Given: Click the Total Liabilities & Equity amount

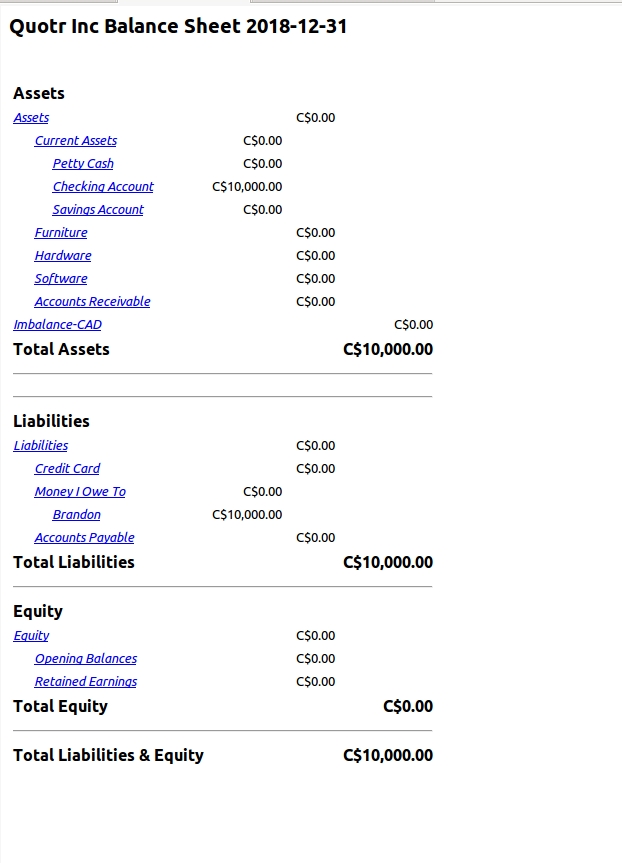Looking at the screenshot, I should click(x=388, y=755).
